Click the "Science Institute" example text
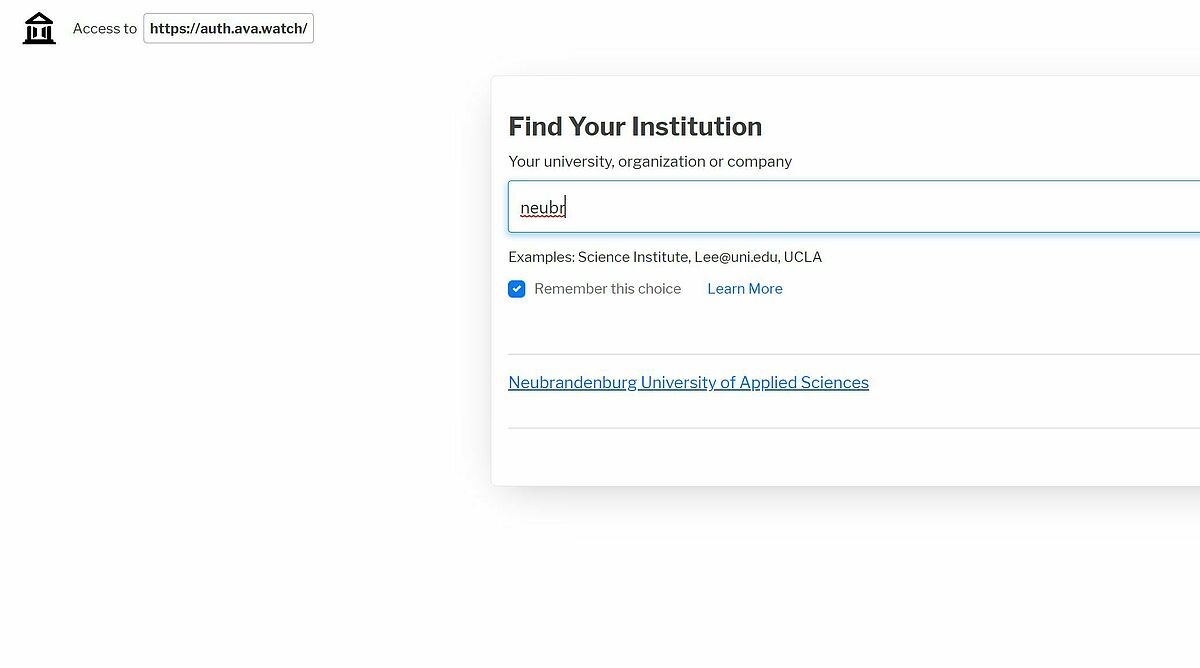The width and height of the screenshot is (1200, 668). coord(634,257)
